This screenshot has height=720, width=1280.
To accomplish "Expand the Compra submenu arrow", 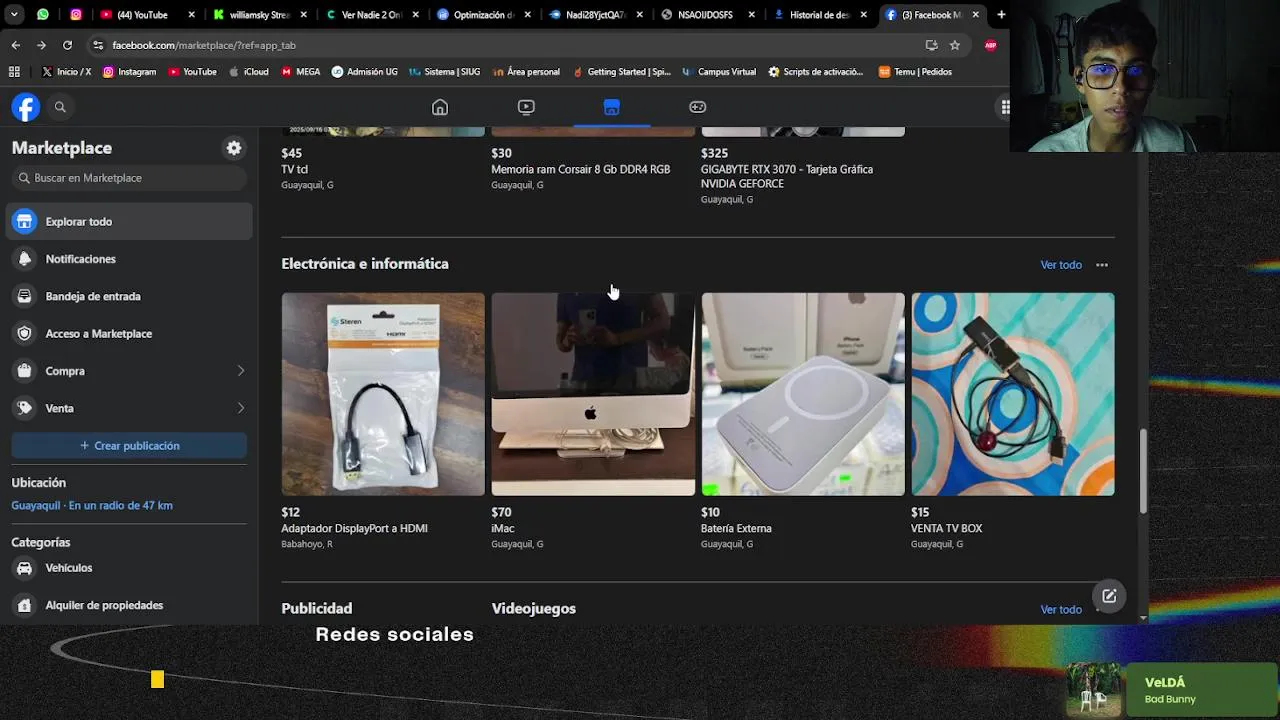I will [x=240, y=371].
